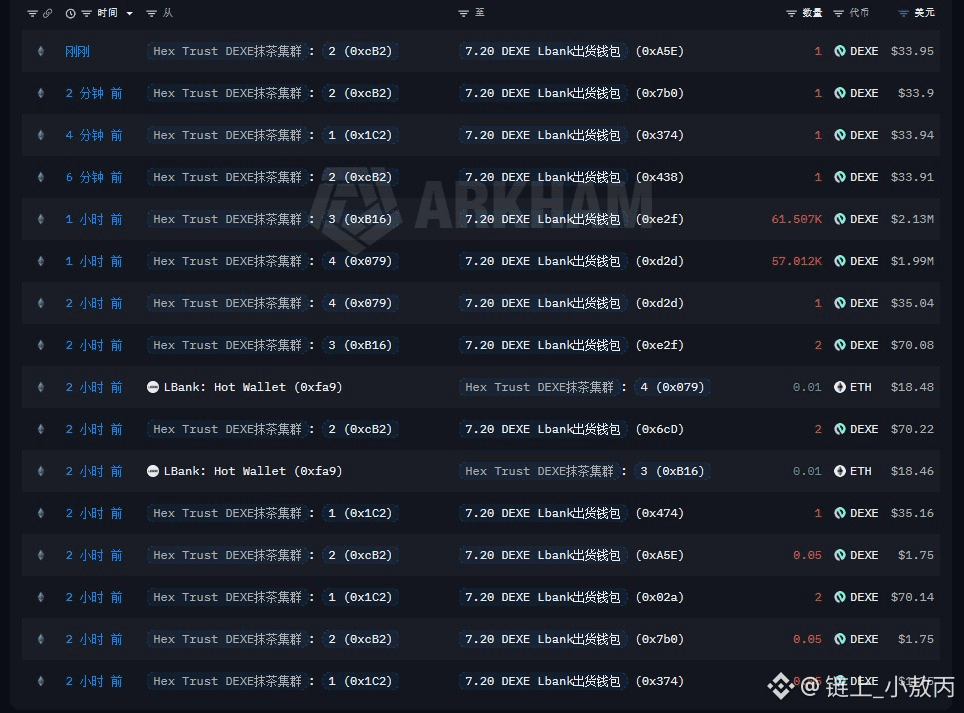
Task: Open the 代币 (token) column filter
Action: pos(838,14)
